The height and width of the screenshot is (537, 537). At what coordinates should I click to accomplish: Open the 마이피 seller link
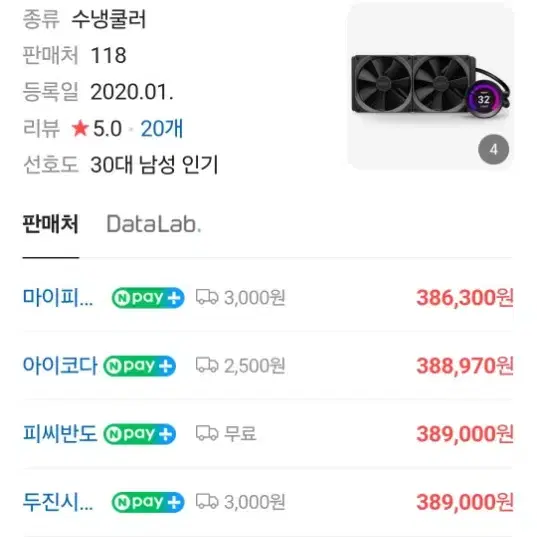point(58,297)
